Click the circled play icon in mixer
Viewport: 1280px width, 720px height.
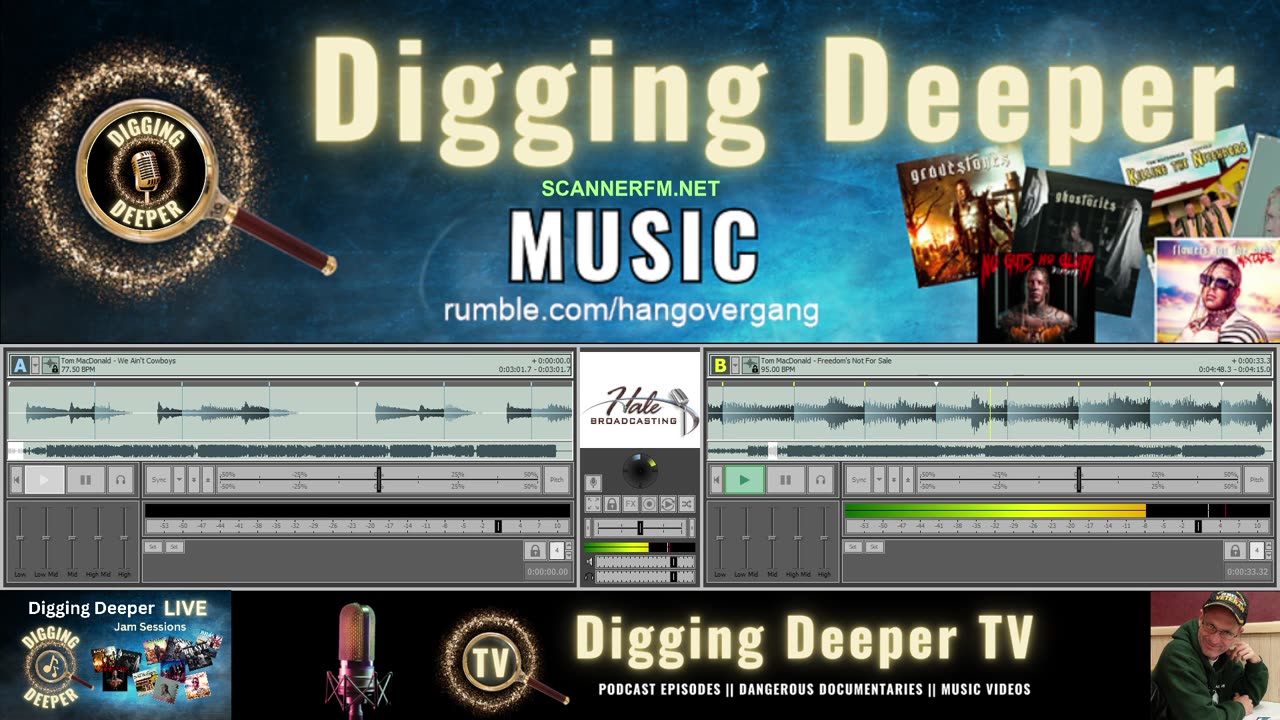[668, 504]
